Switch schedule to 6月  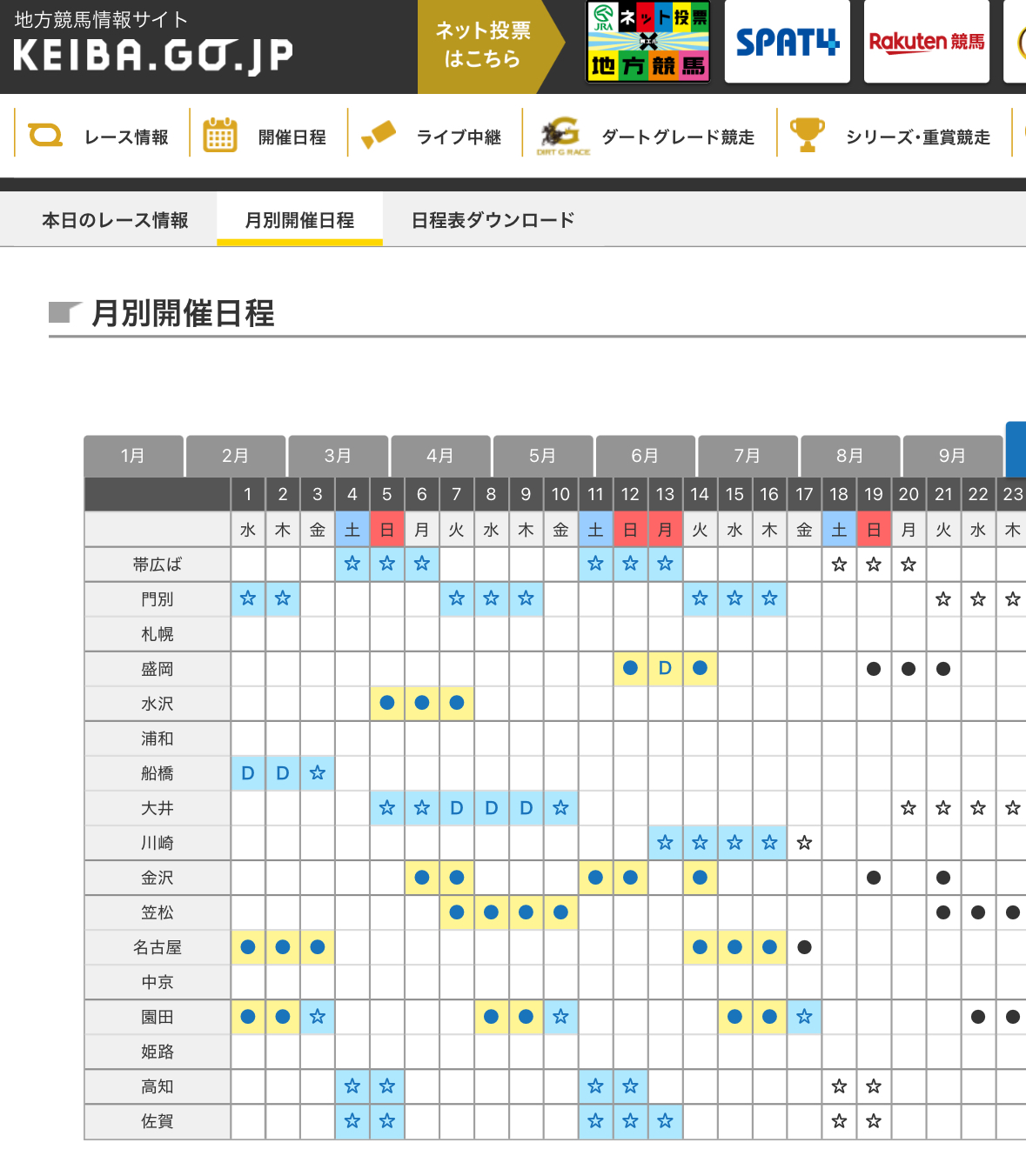point(645,456)
